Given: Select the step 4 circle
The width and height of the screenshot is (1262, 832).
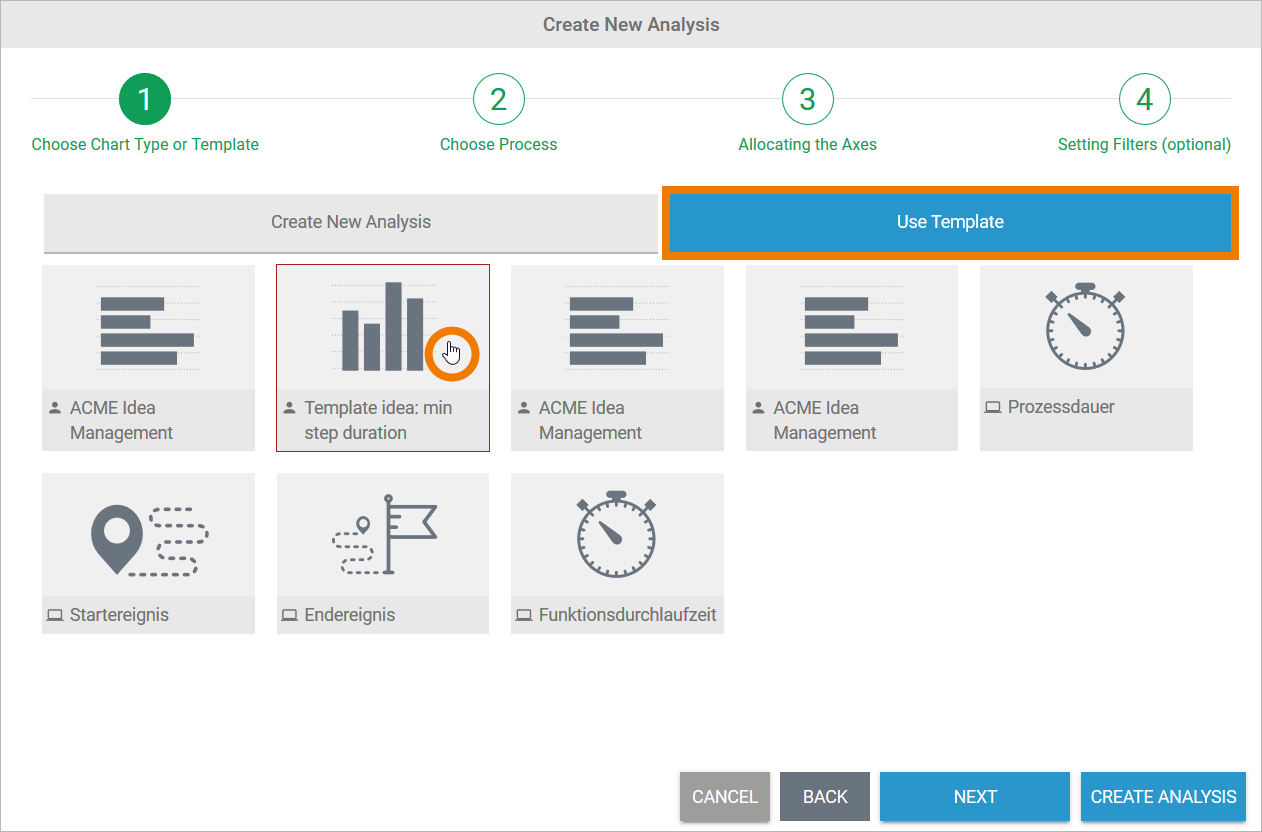Looking at the screenshot, I should tap(1144, 99).
